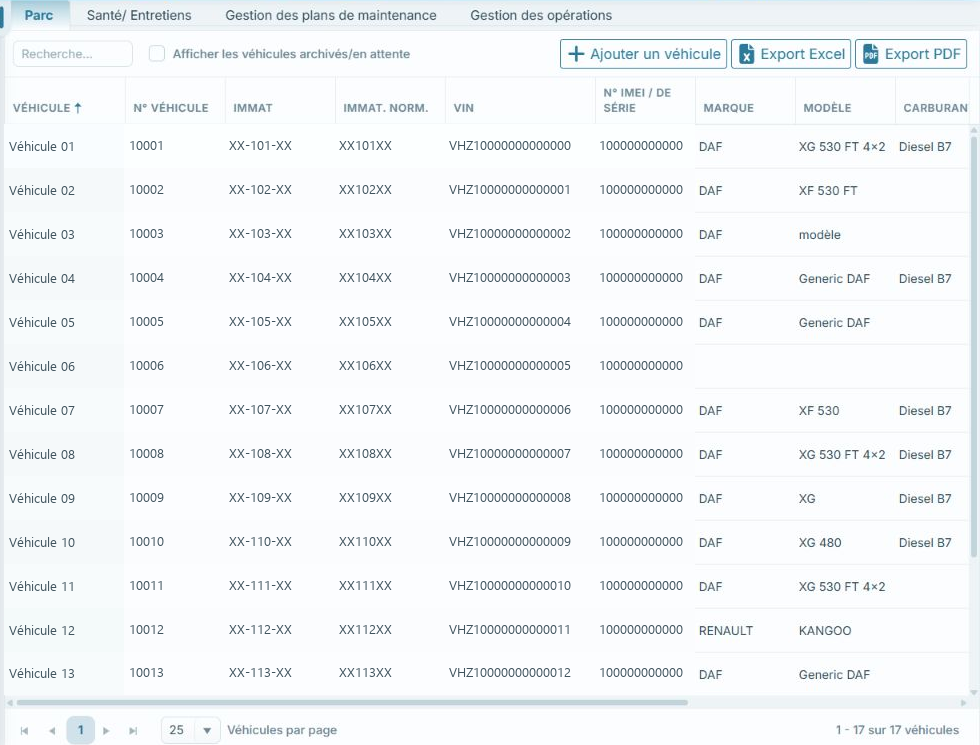
Task: Go to the next page arrow
Action: pyautogui.click(x=106, y=731)
